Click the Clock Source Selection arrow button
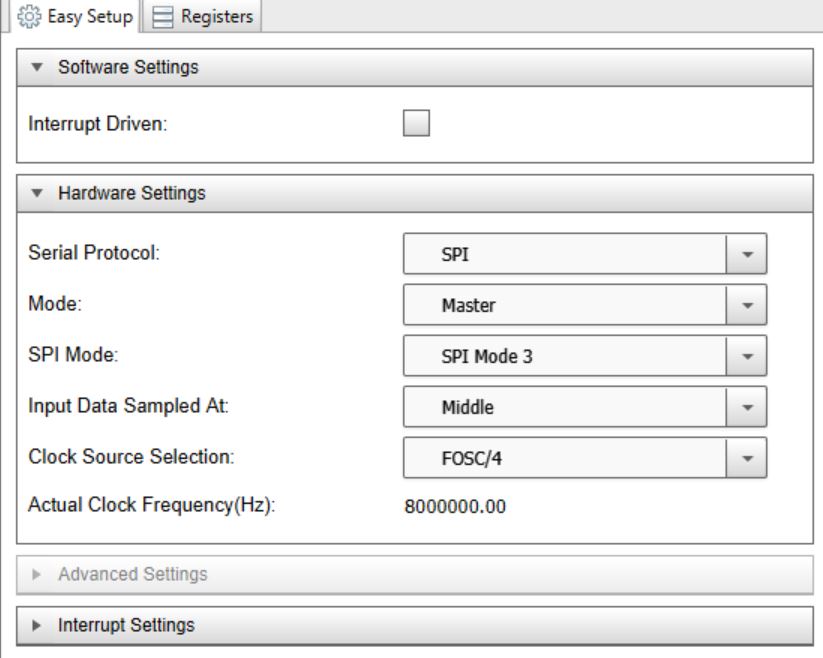The width and height of the screenshot is (823, 658). point(746,458)
